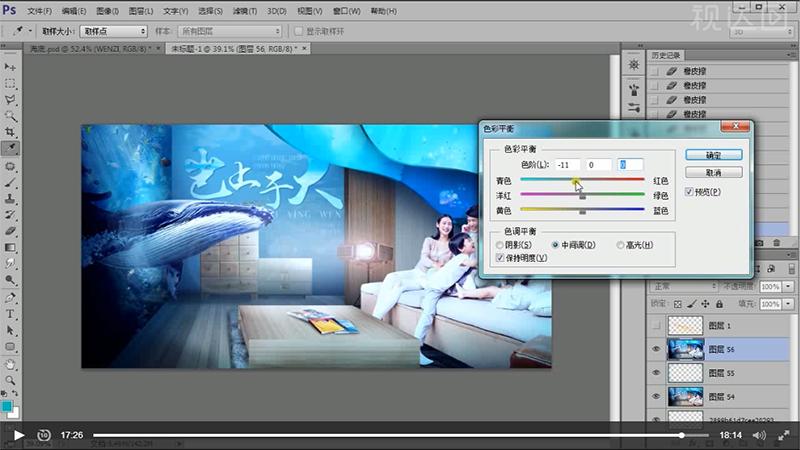Image resolution: width=800 pixels, height=450 pixels.
Task: Open the 3D workspace switcher dropdown
Action: point(762,32)
